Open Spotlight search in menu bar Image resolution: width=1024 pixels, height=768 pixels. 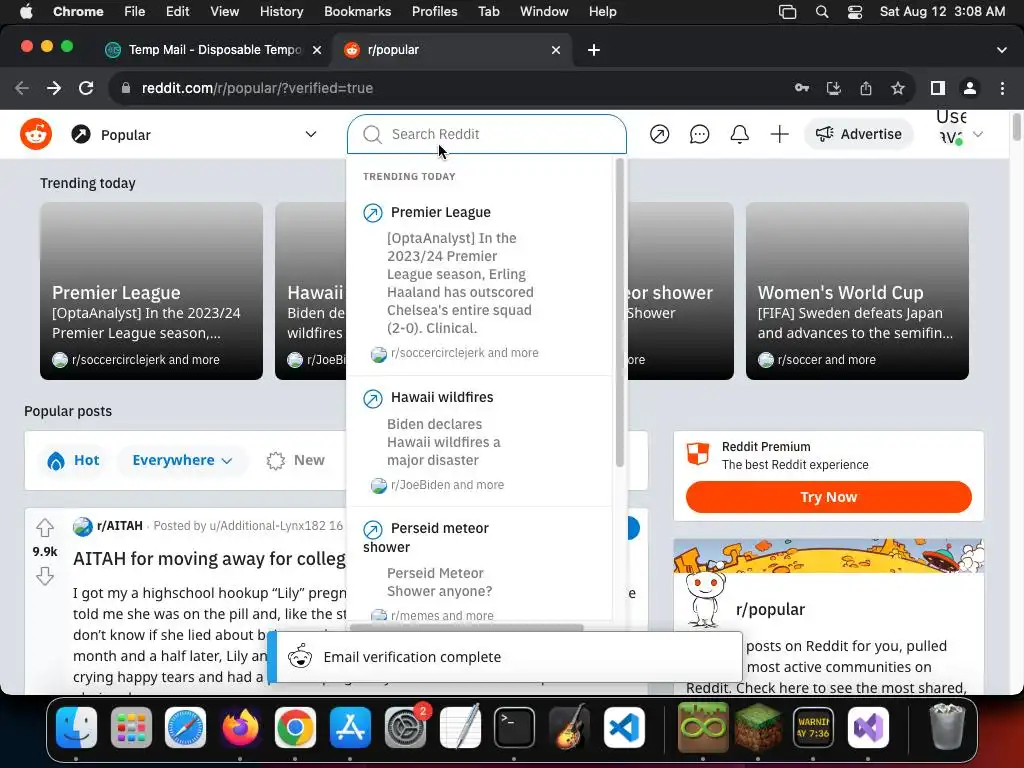click(822, 12)
